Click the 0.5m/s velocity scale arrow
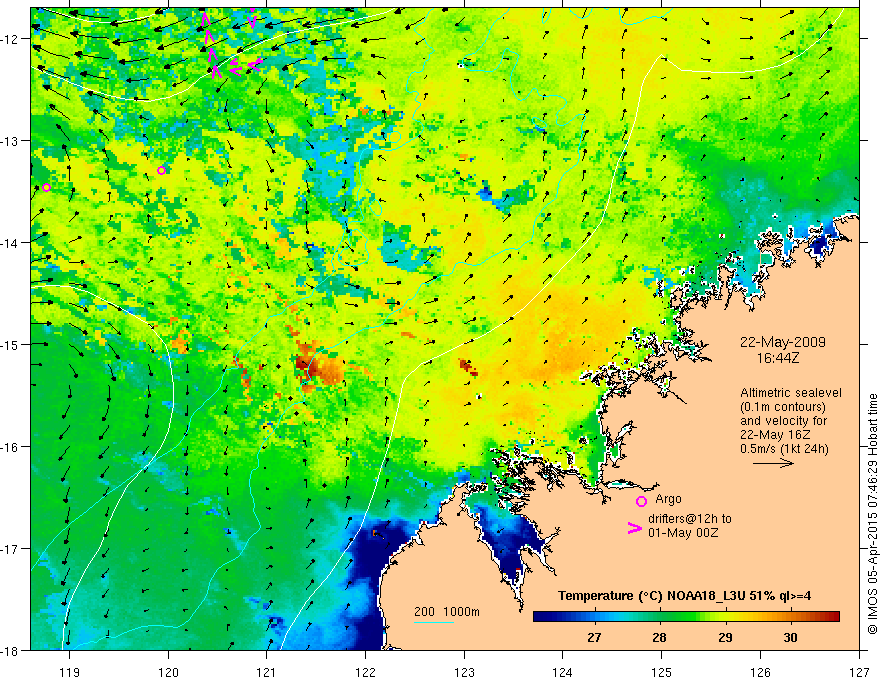This screenshot has height=680, width=880. 773,463
